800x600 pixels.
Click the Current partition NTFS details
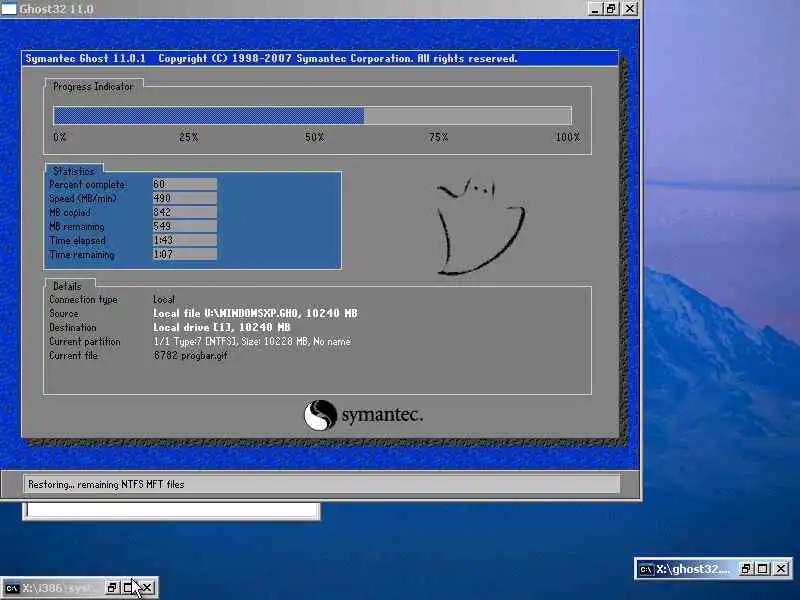pos(252,341)
